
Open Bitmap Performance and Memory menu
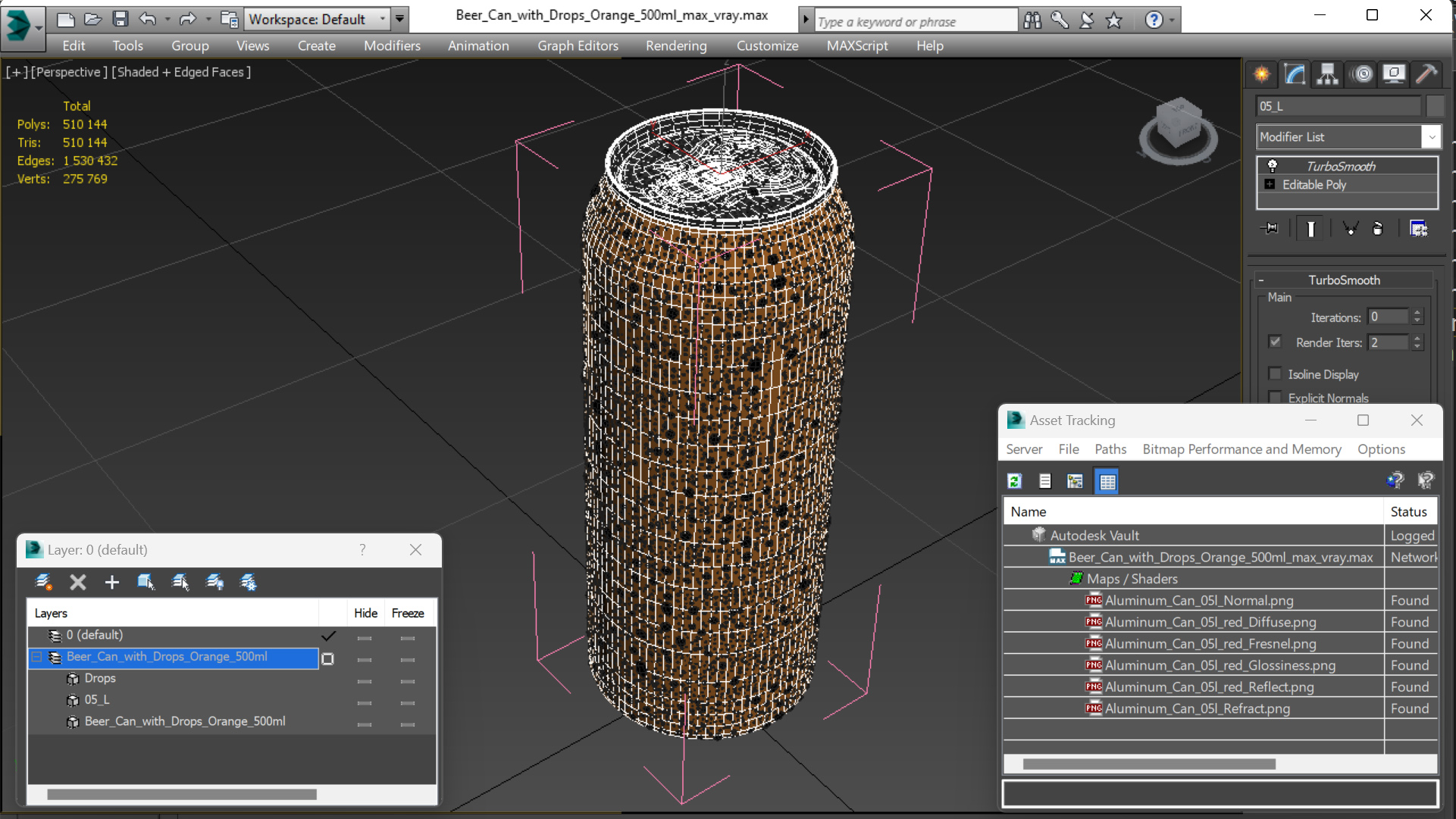pos(1242,449)
